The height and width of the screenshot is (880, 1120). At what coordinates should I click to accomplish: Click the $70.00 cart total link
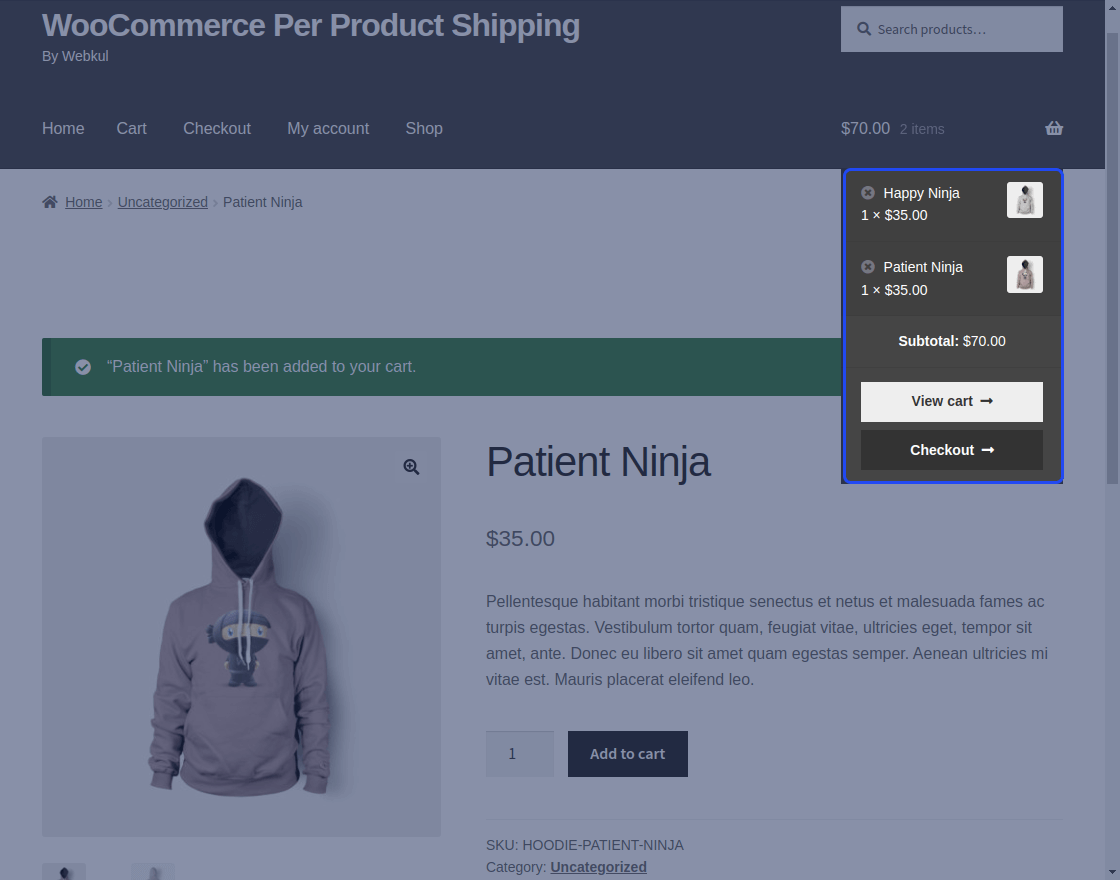(x=865, y=128)
